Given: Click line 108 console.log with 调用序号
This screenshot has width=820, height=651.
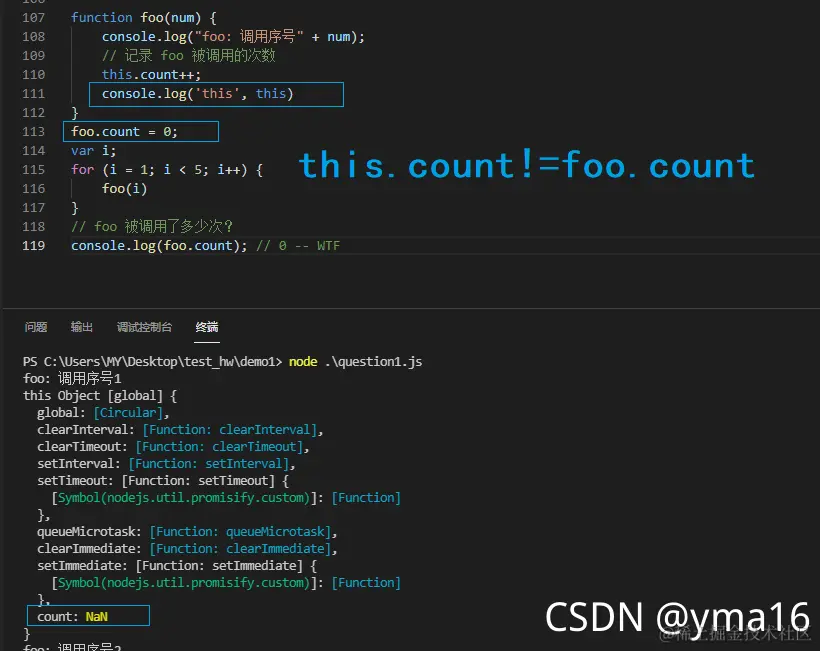Looking at the screenshot, I should 233,37.
